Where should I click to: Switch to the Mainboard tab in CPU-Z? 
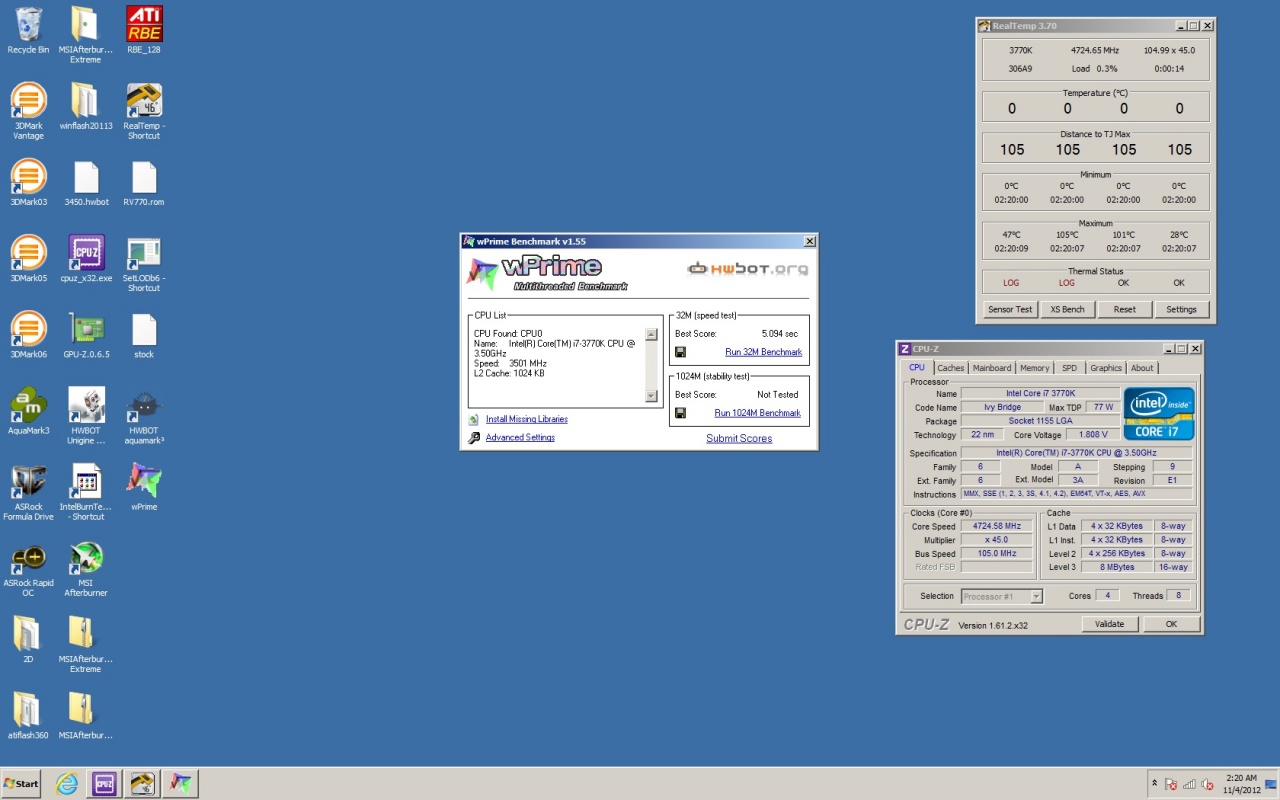click(991, 368)
